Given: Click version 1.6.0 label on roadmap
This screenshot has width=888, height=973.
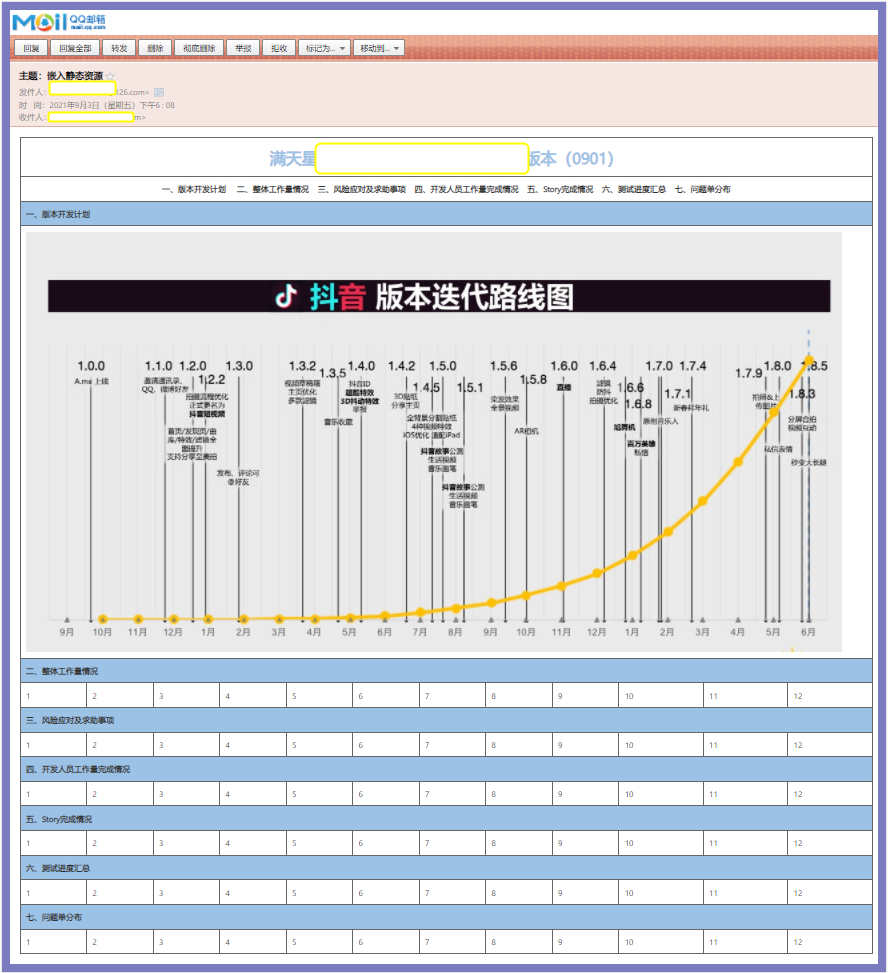Looking at the screenshot, I should (x=564, y=366).
